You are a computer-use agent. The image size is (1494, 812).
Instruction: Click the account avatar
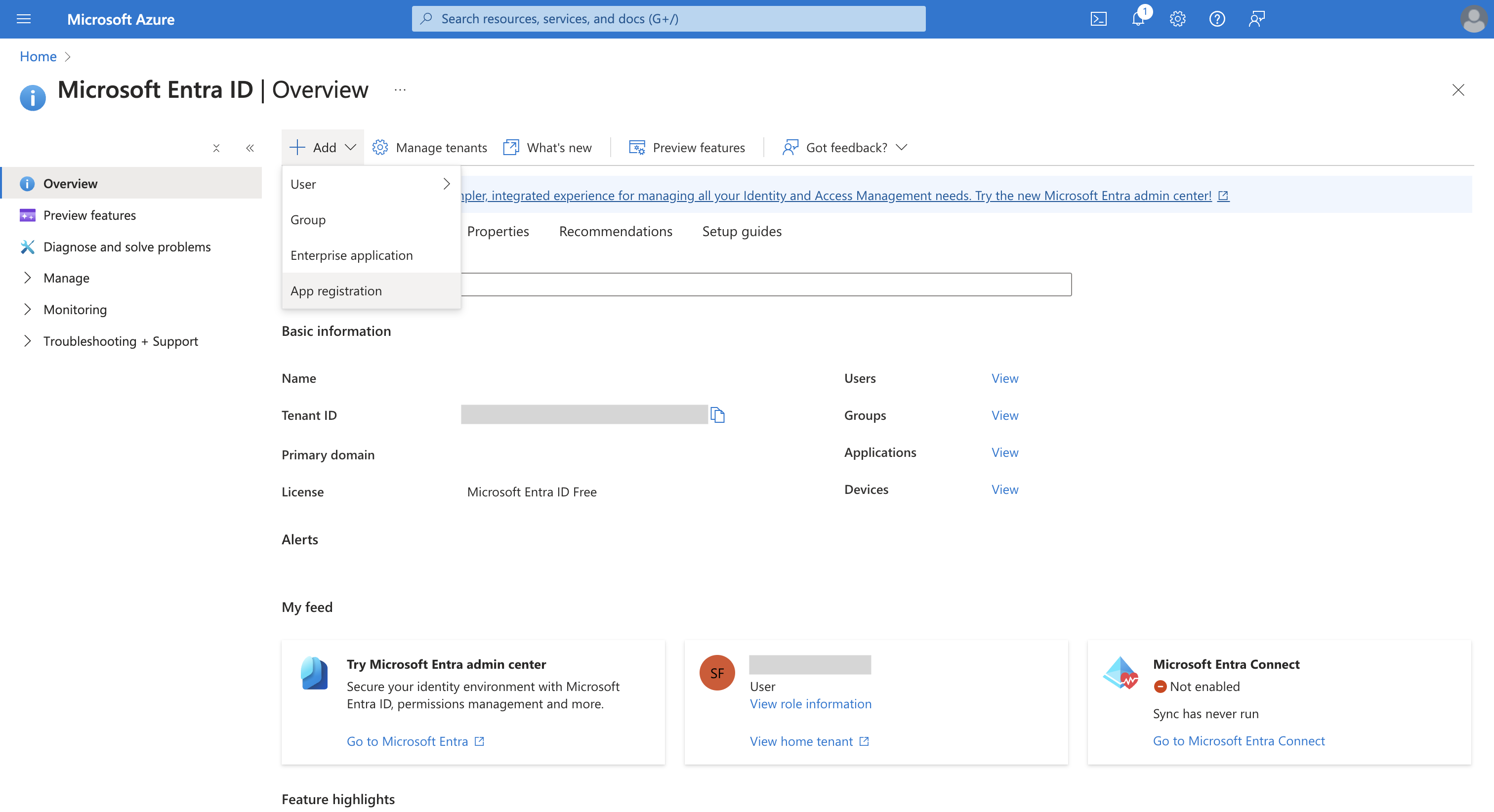[1474, 19]
